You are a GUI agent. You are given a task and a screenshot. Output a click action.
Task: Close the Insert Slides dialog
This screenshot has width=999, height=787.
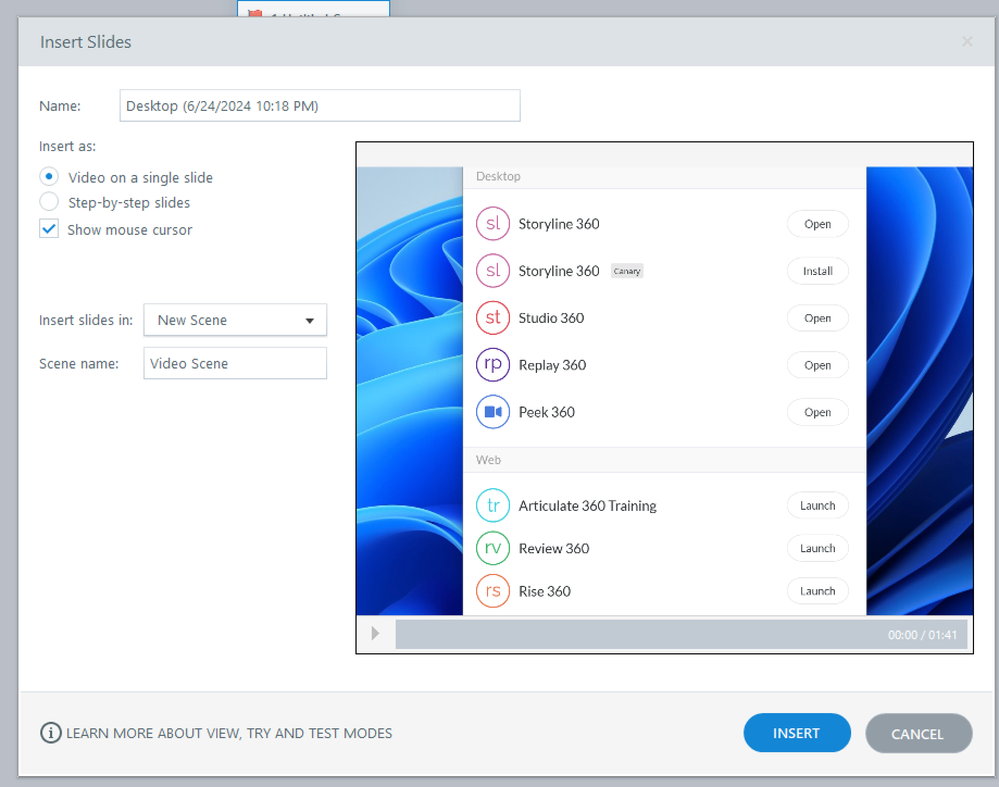tap(966, 42)
